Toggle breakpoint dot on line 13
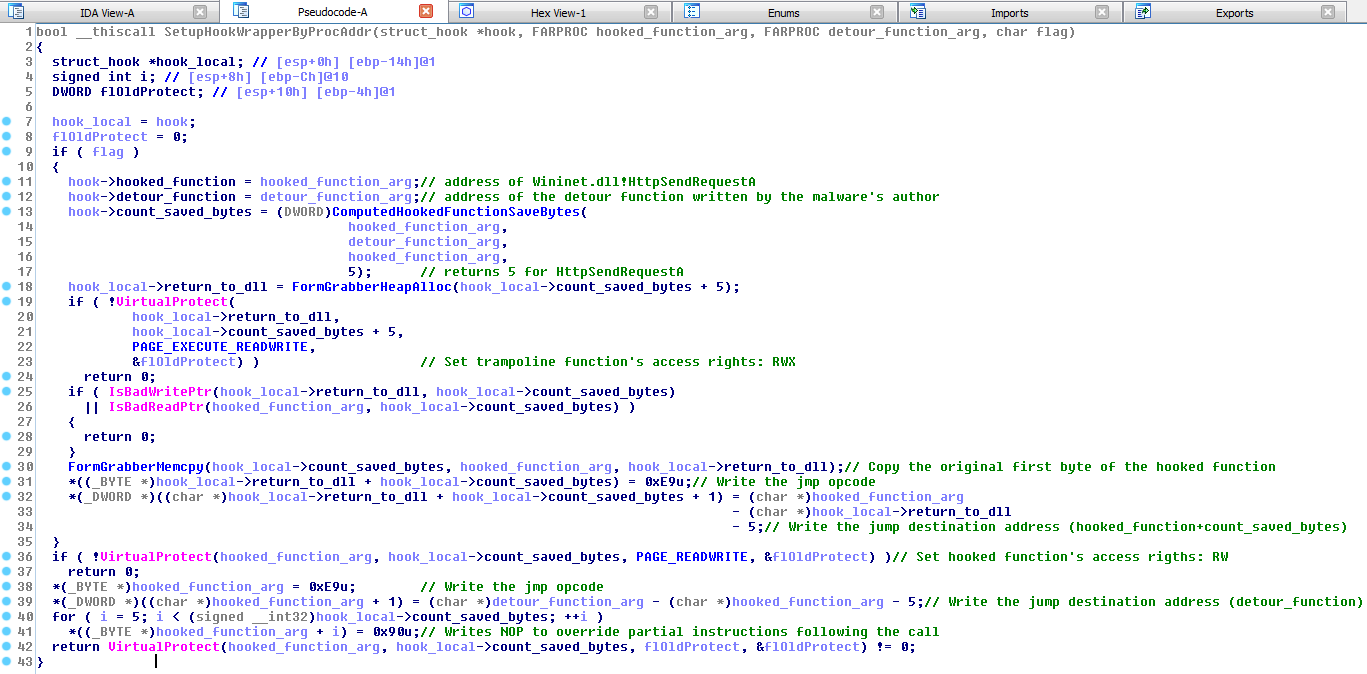The width and height of the screenshot is (1367, 674). pos(6,212)
